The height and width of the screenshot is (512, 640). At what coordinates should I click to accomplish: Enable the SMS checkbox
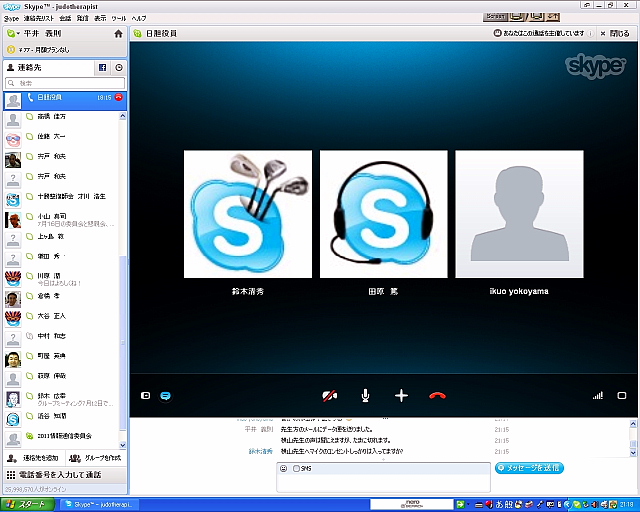pos(296,468)
